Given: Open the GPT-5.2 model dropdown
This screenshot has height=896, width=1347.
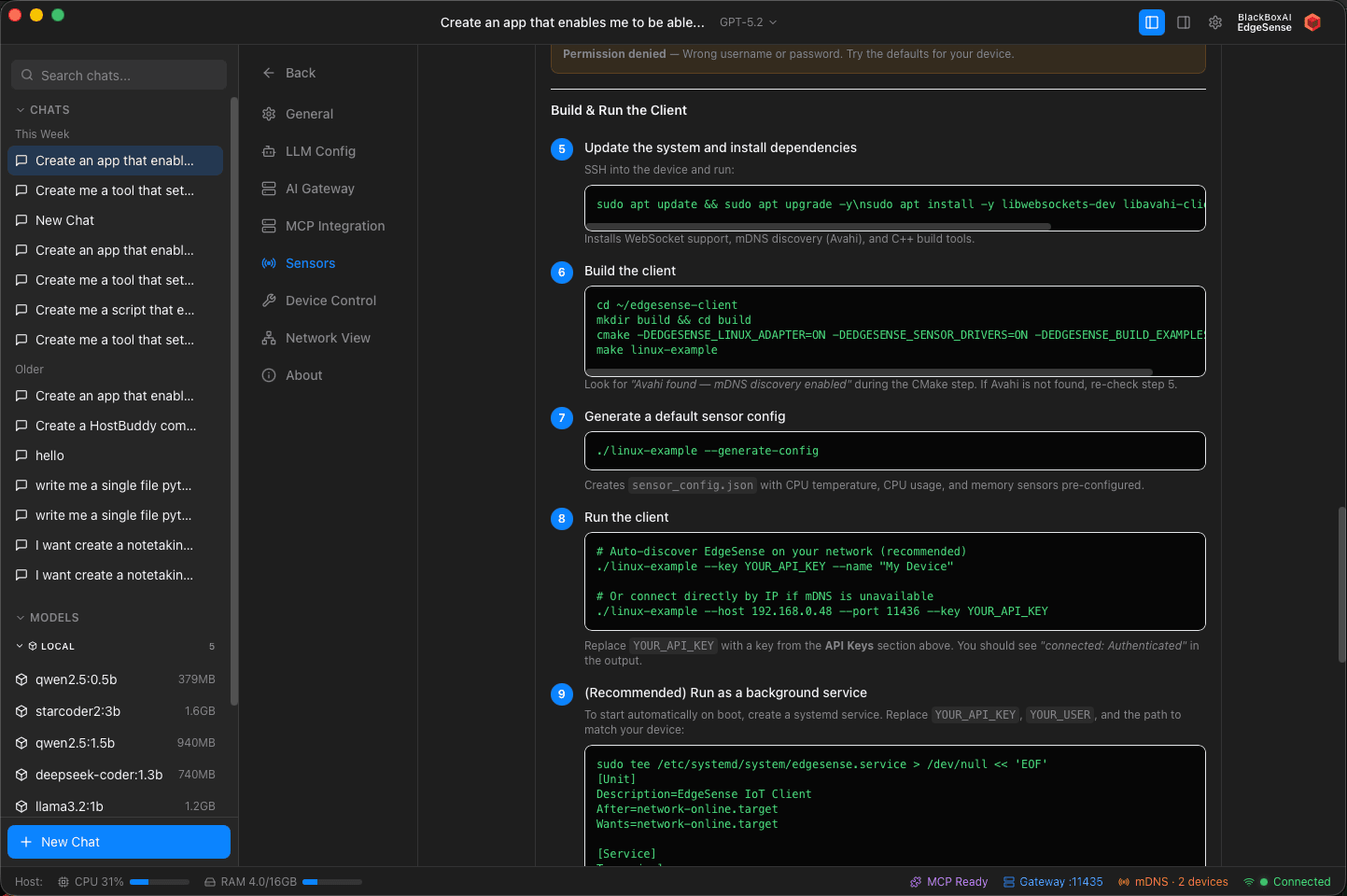Looking at the screenshot, I should 747,21.
